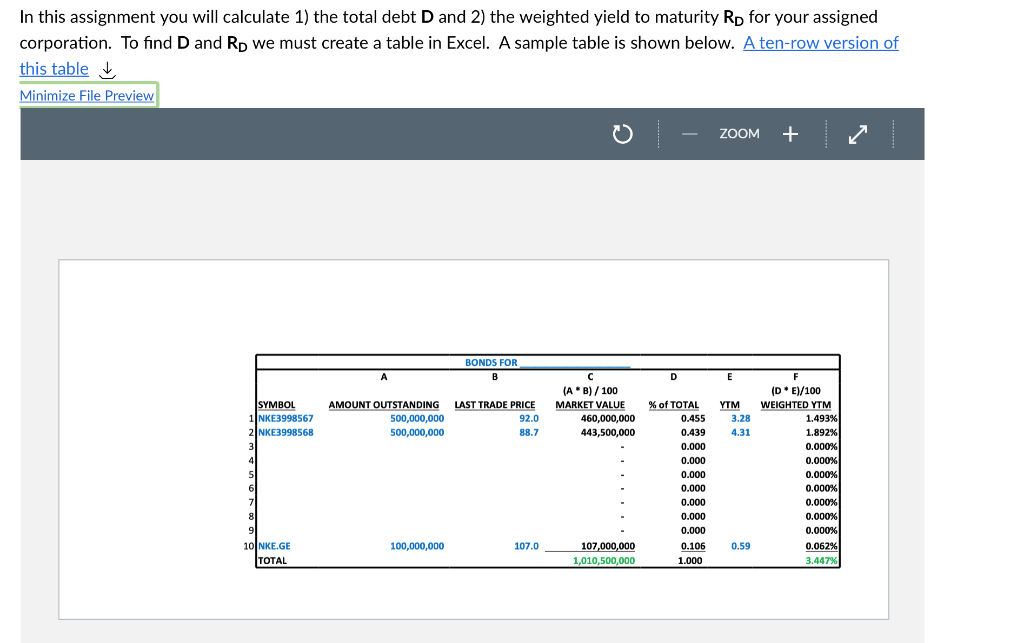Select symbol NKE3998568 in table
This screenshot has width=1024, height=643.
[285, 432]
